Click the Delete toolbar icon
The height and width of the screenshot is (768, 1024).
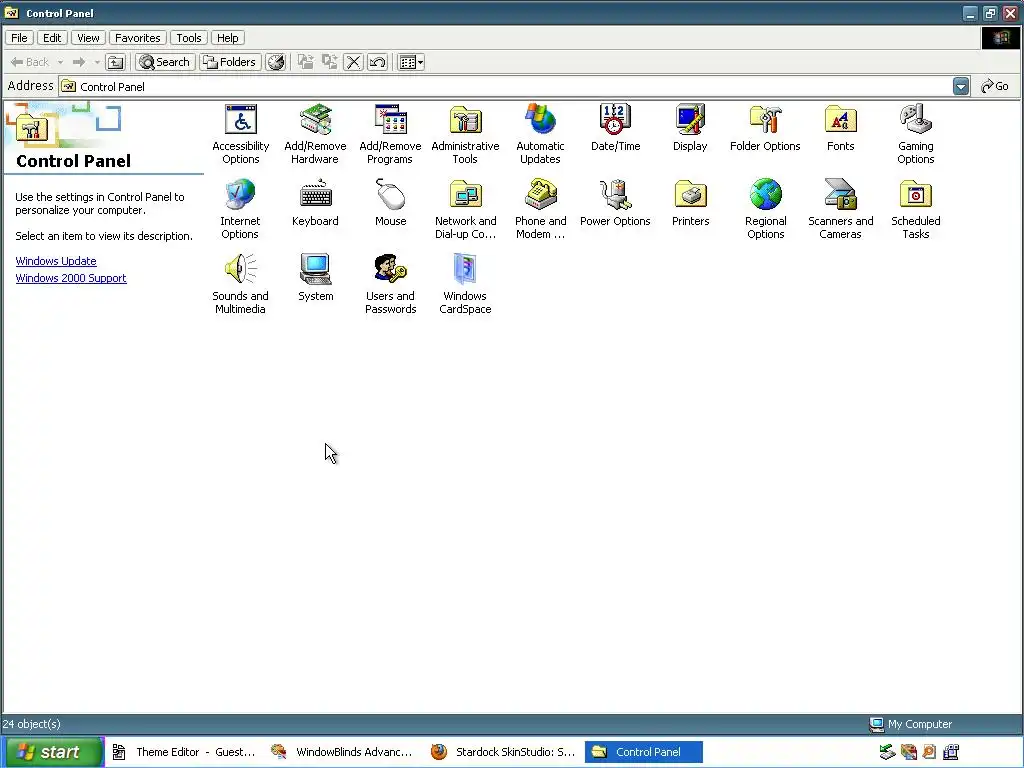(353, 62)
